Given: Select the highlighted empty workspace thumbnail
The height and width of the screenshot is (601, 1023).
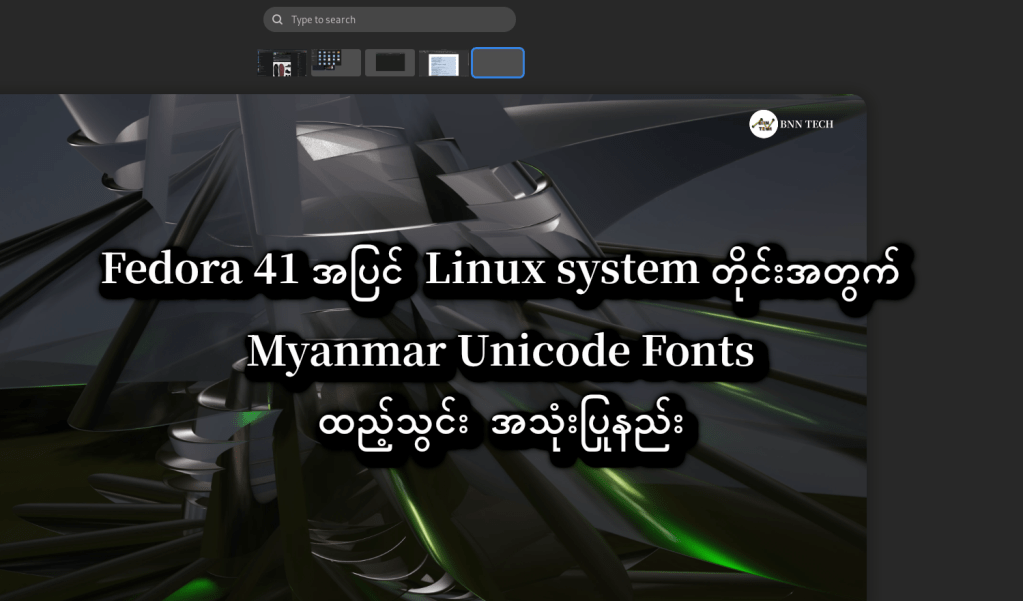Looking at the screenshot, I should [498, 62].
